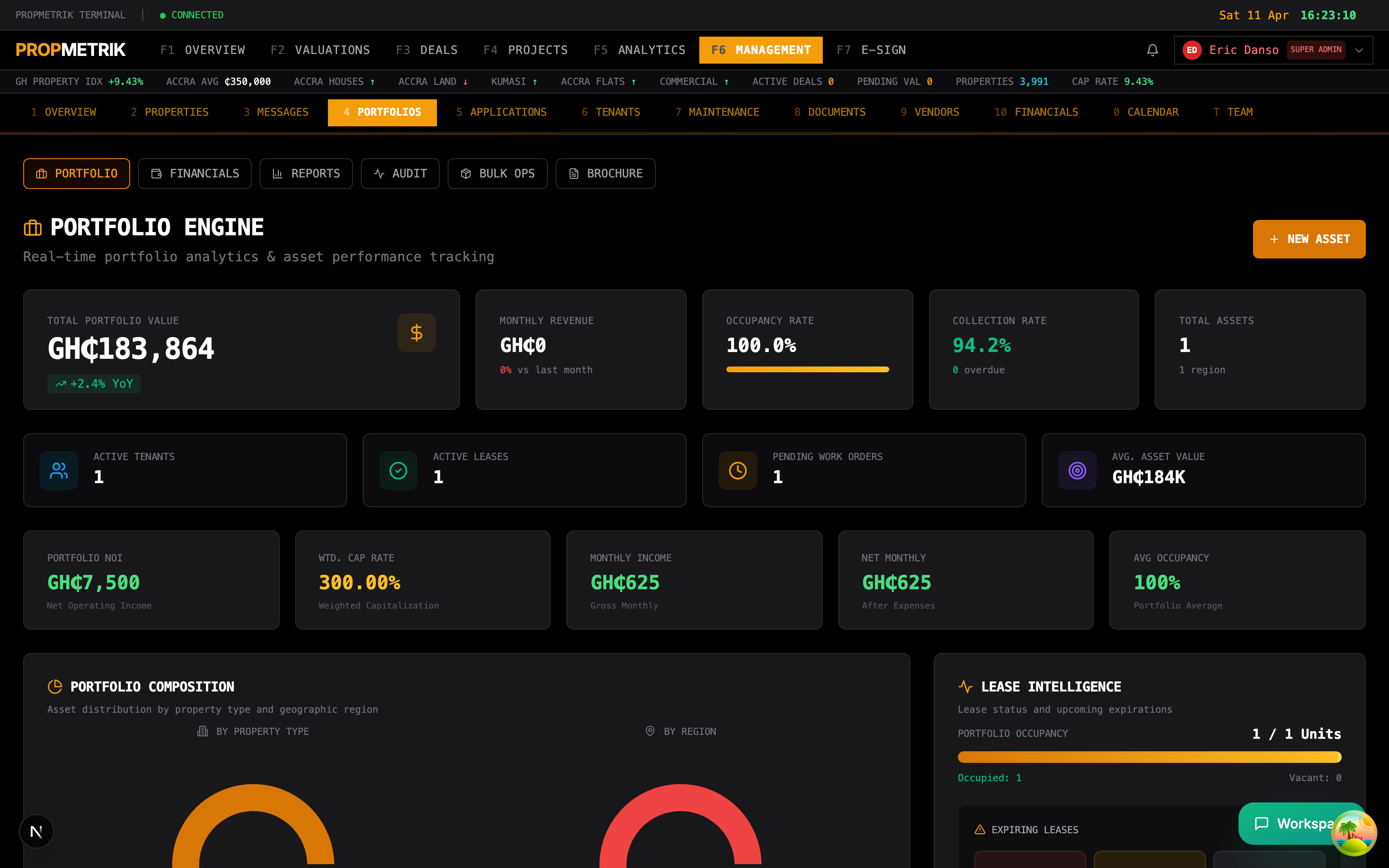Click the PROPMETRIK logo
Image resolution: width=1389 pixels, height=868 pixels.
(x=70, y=50)
